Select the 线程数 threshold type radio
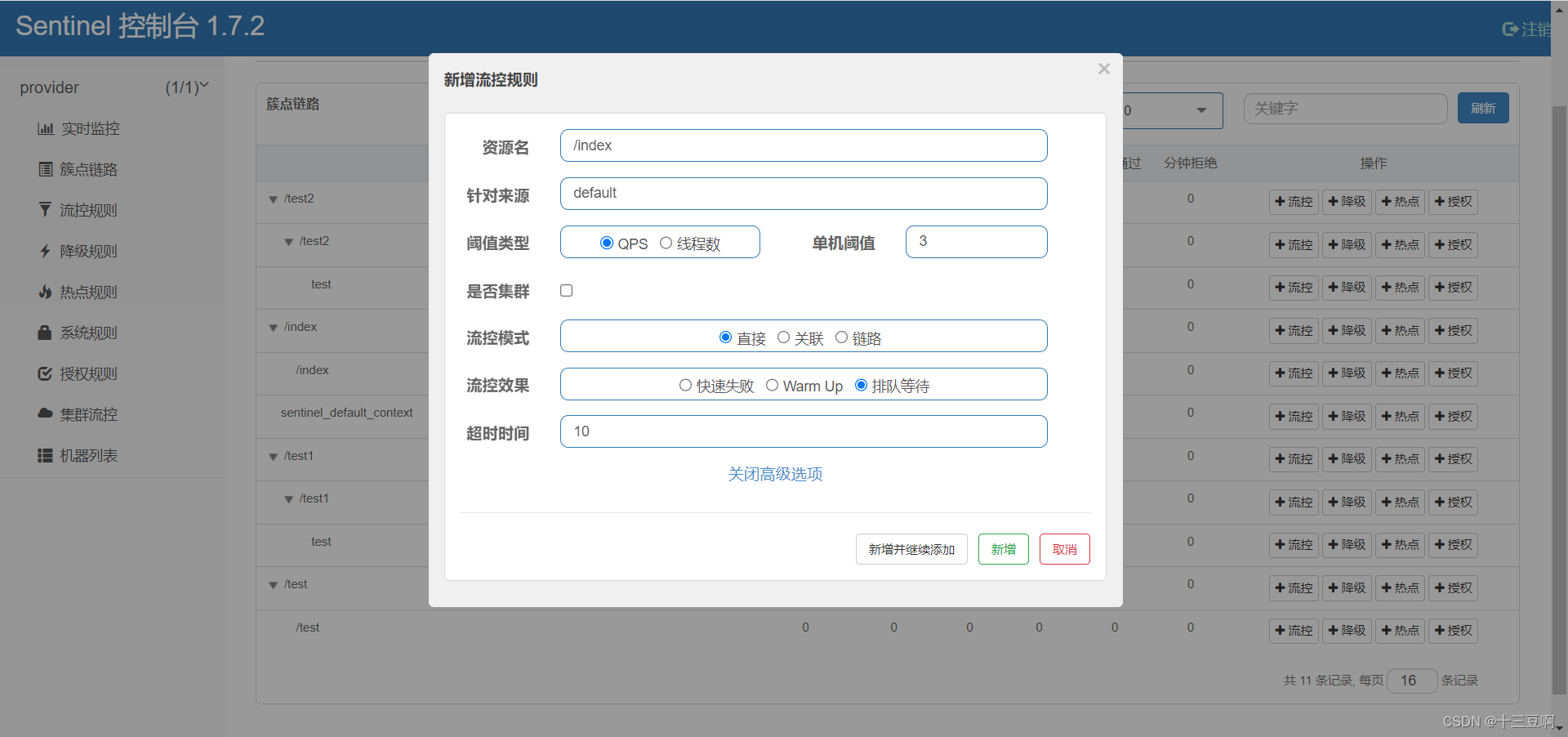 tap(666, 243)
